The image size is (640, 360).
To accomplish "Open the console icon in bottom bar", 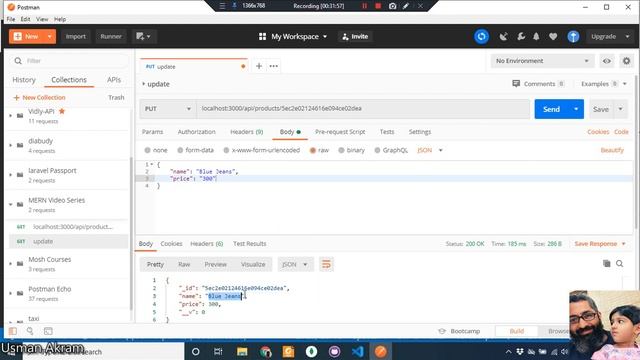I will (x=48, y=331).
